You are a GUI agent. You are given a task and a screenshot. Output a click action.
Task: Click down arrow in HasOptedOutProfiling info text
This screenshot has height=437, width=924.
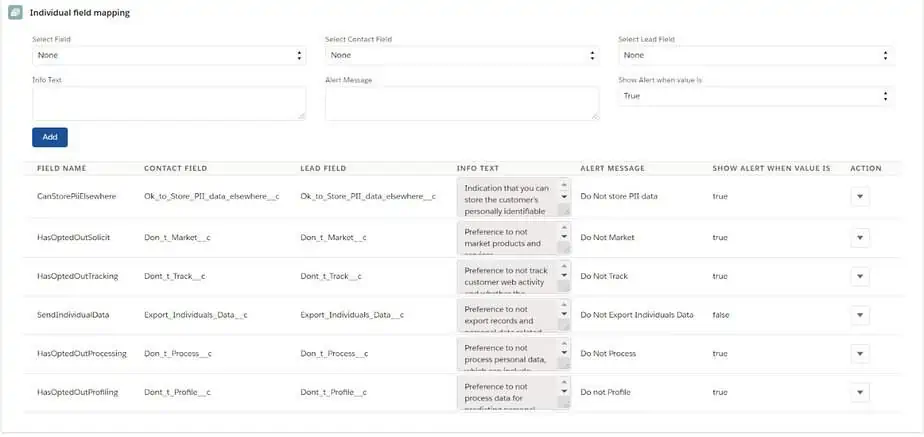(564, 391)
